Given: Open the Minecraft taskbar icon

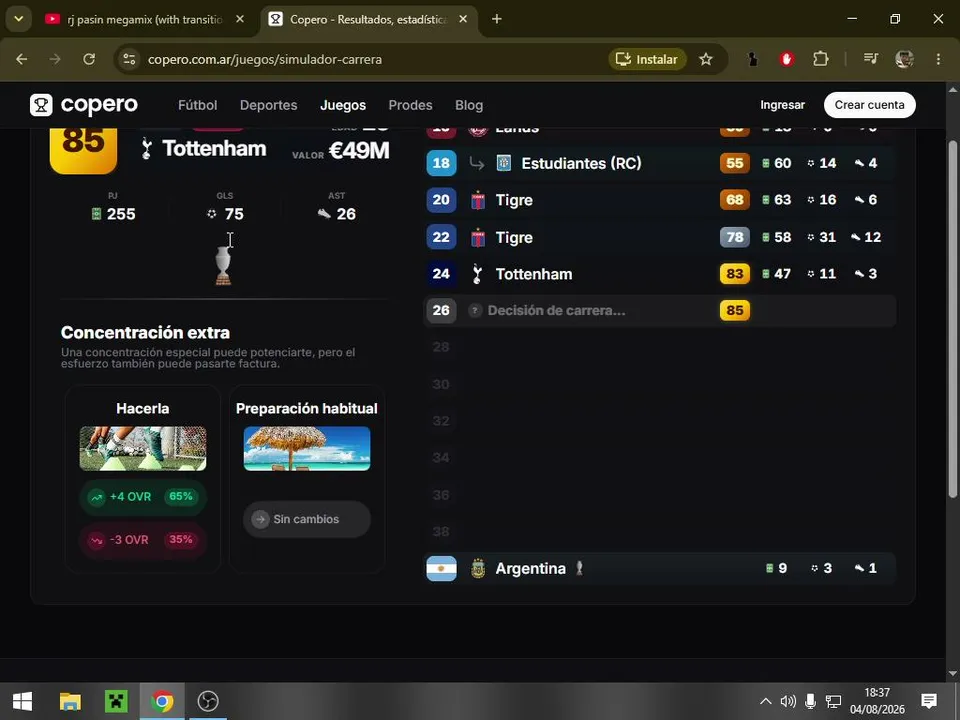Looking at the screenshot, I should [x=116, y=701].
